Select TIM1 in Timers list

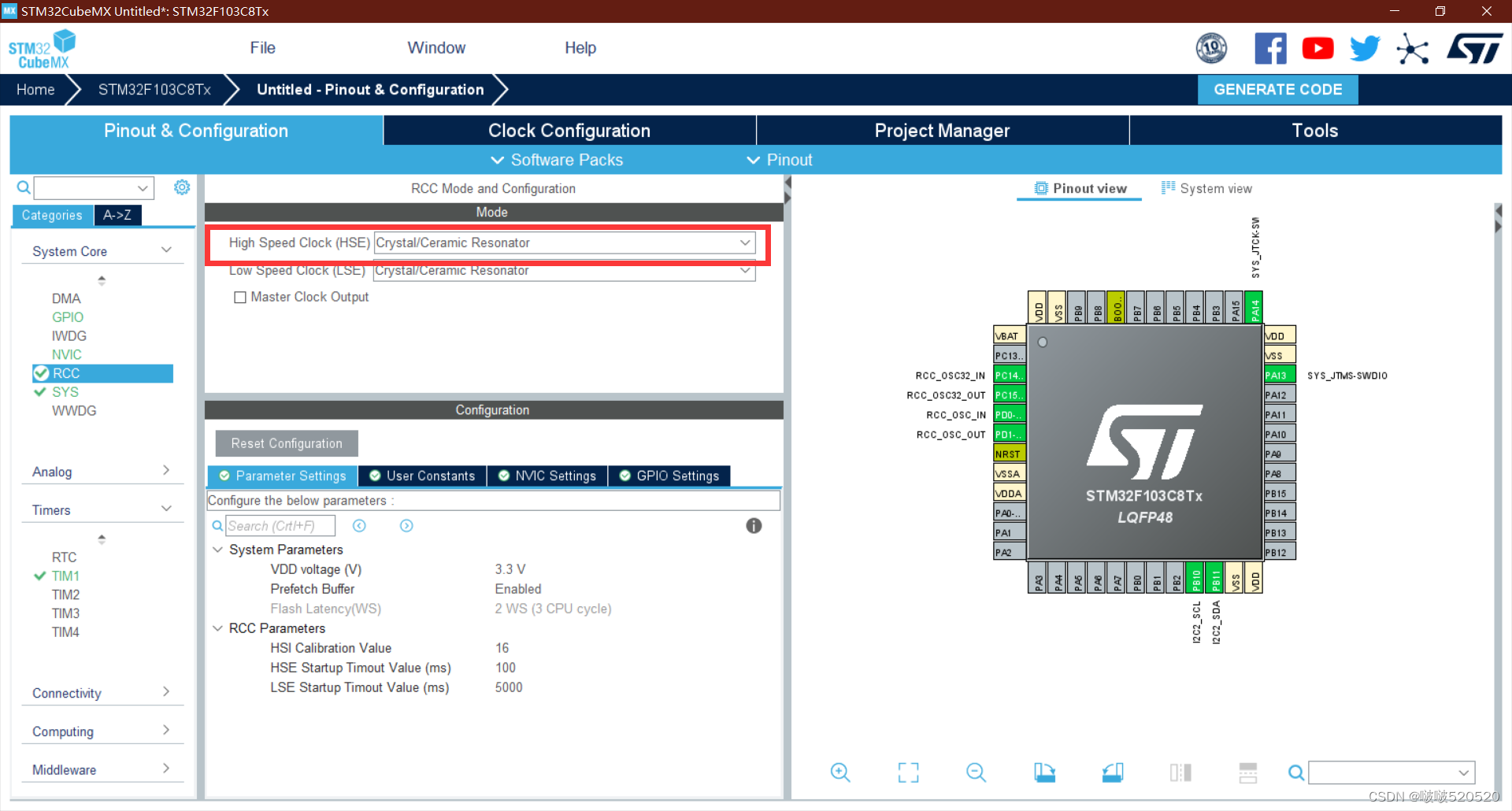(x=65, y=576)
